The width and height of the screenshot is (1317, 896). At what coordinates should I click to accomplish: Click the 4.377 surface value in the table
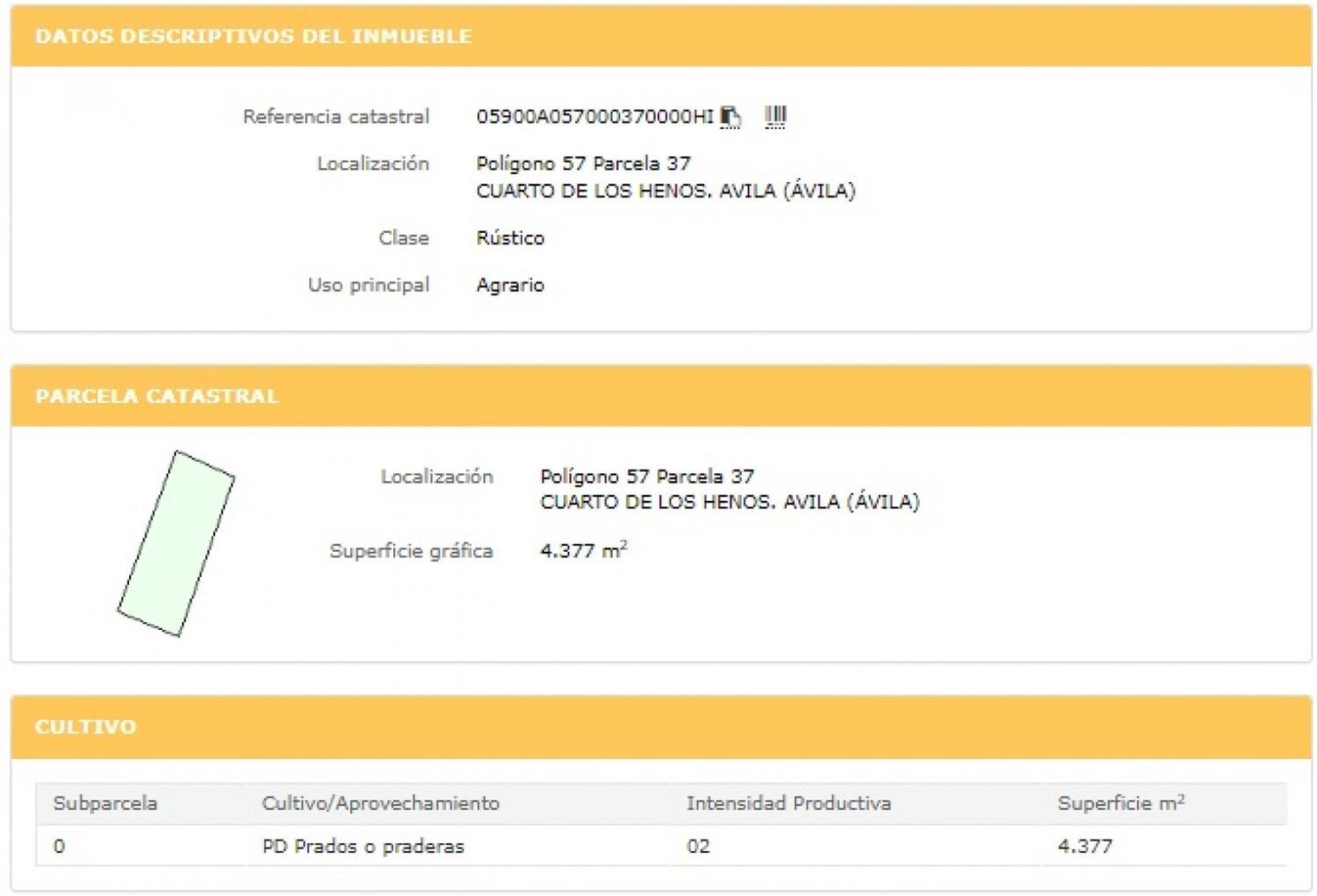click(1084, 846)
